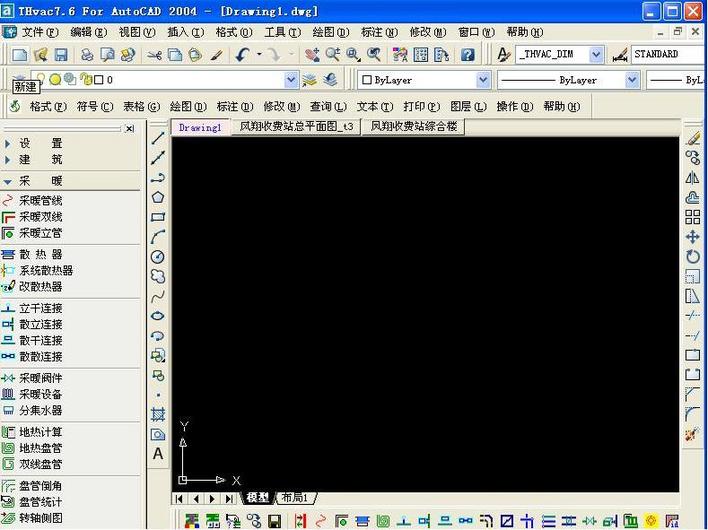Click the Save icon in standard toolbar
Viewport: 708px width, 530px height.
(61, 55)
